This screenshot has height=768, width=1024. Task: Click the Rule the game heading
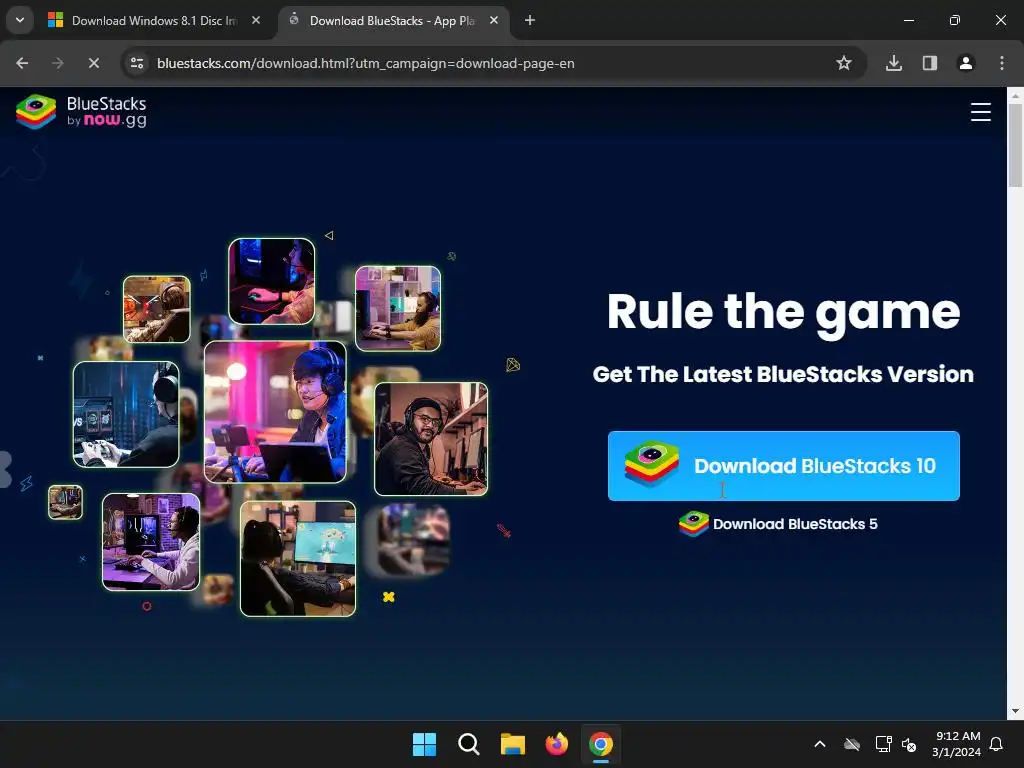click(784, 313)
